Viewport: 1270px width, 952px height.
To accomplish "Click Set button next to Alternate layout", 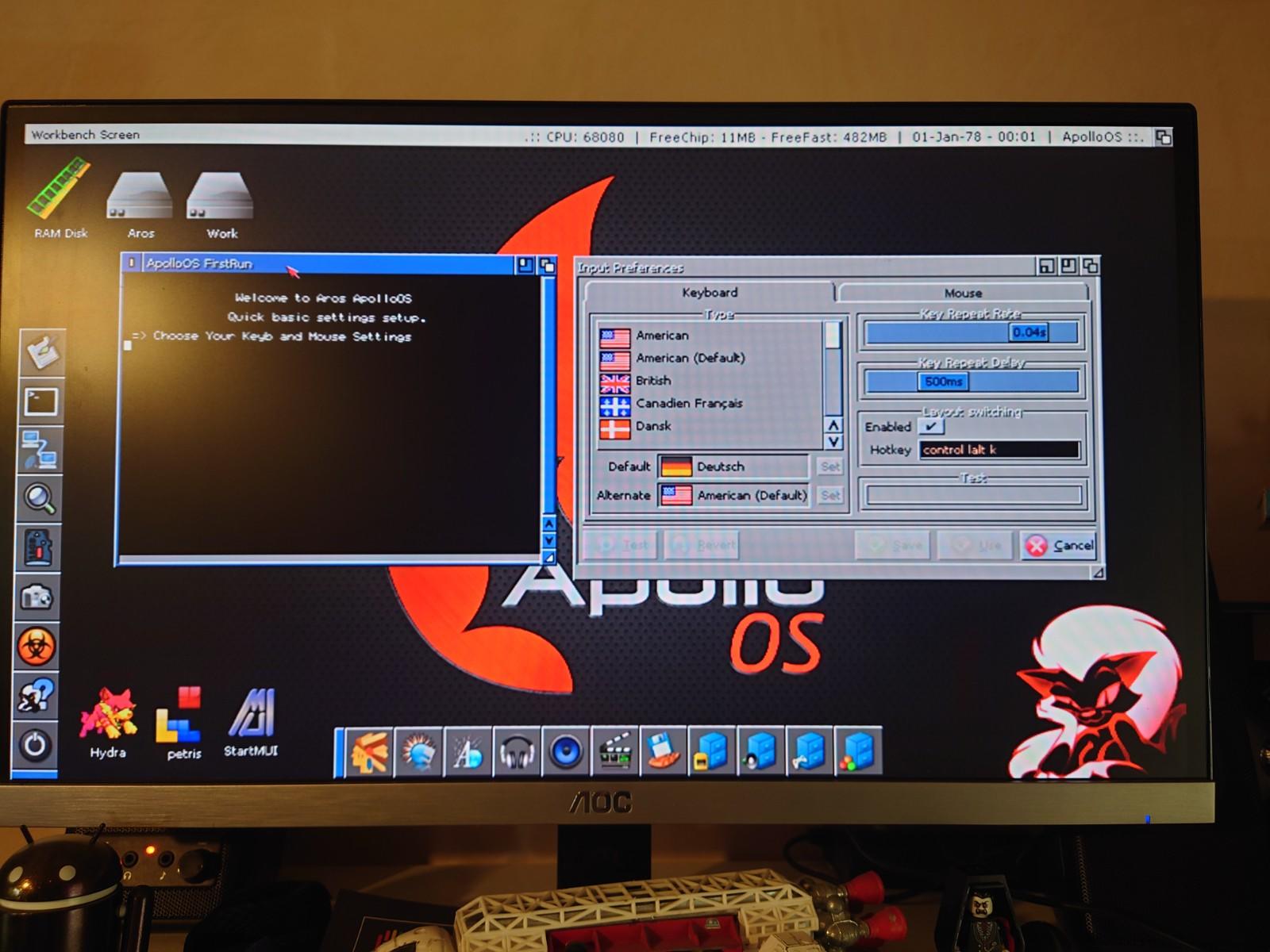I will tap(830, 495).
